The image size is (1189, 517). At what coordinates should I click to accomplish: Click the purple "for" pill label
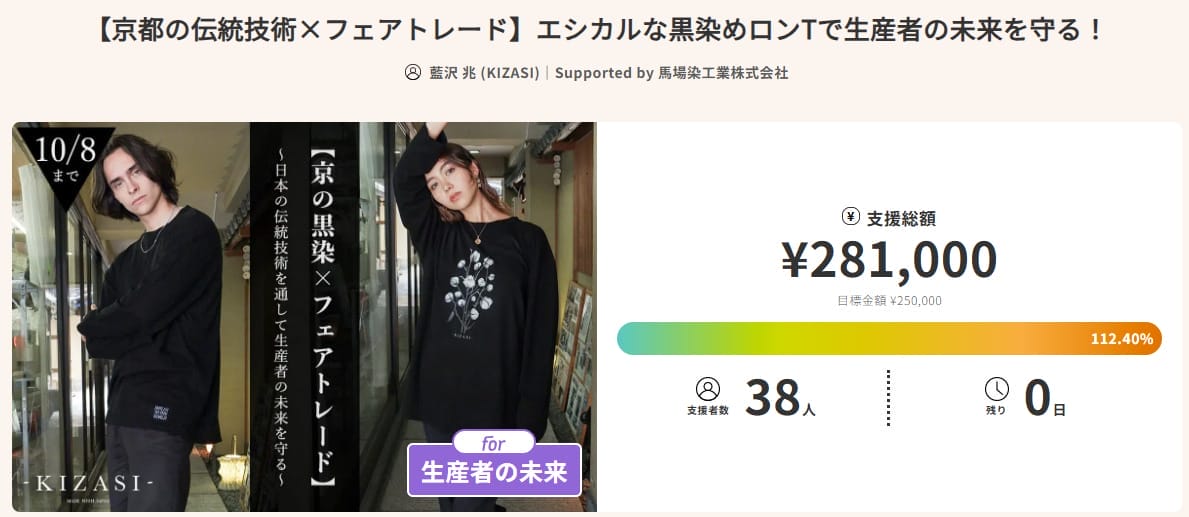(493, 443)
